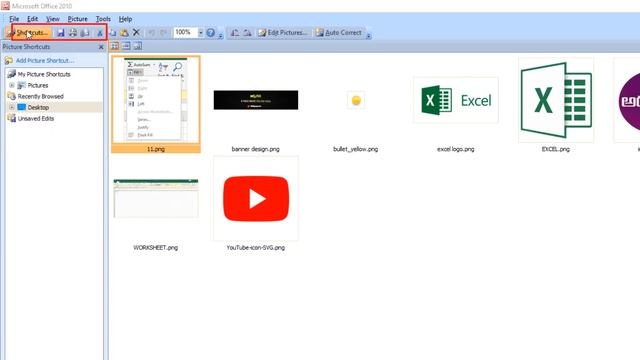The height and width of the screenshot is (360, 640).
Task: Open the Help menu
Action: pyautogui.click(x=125, y=19)
